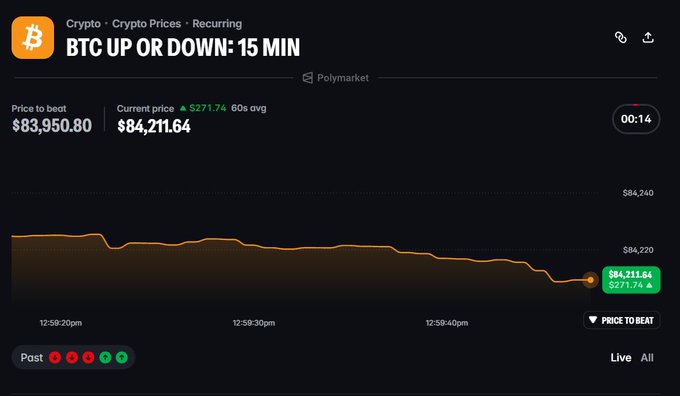This screenshot has width=680, height=396.
Task: Click the Price to beat heading
Action: click(39, 108)
